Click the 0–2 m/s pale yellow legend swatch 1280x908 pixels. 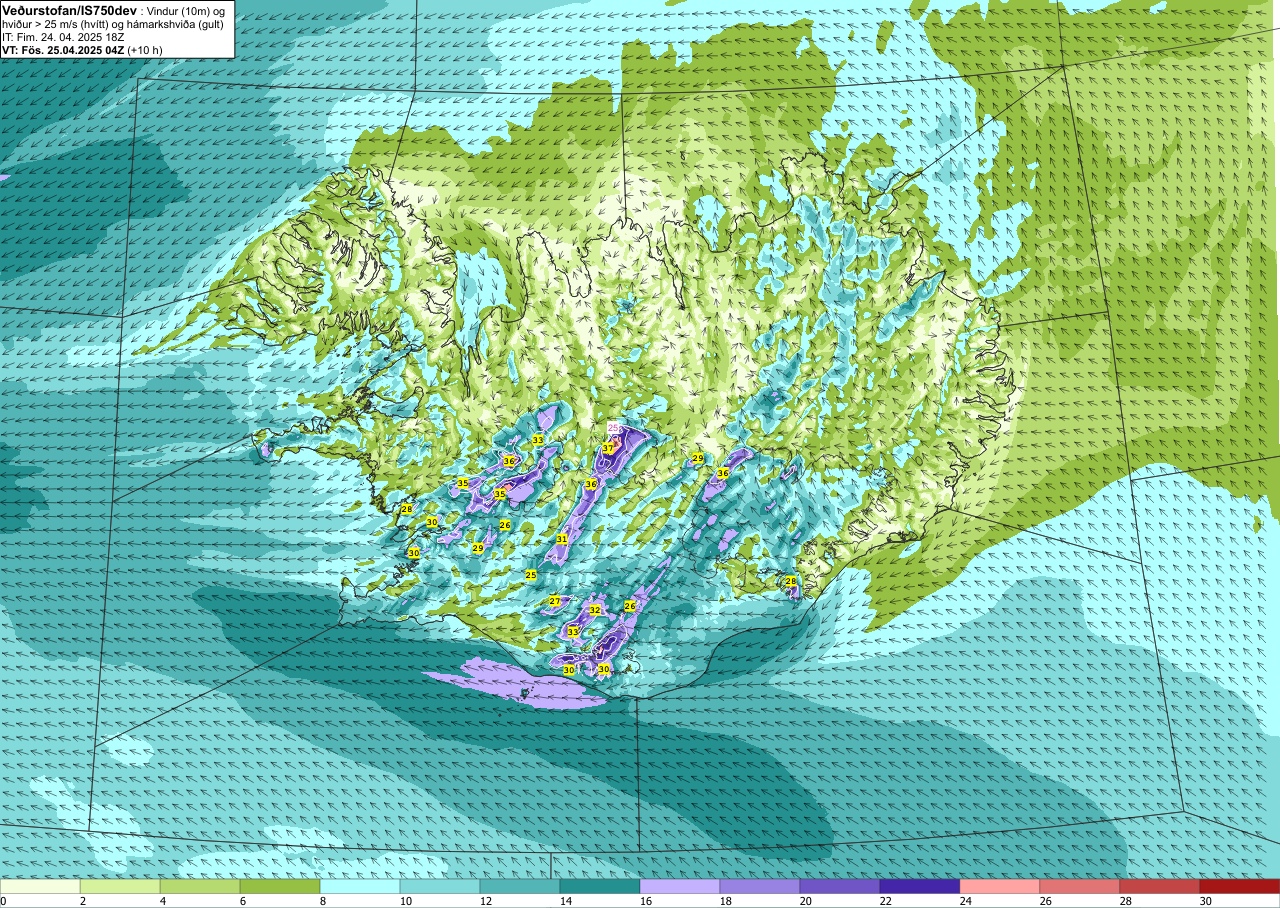coord(40,886)
